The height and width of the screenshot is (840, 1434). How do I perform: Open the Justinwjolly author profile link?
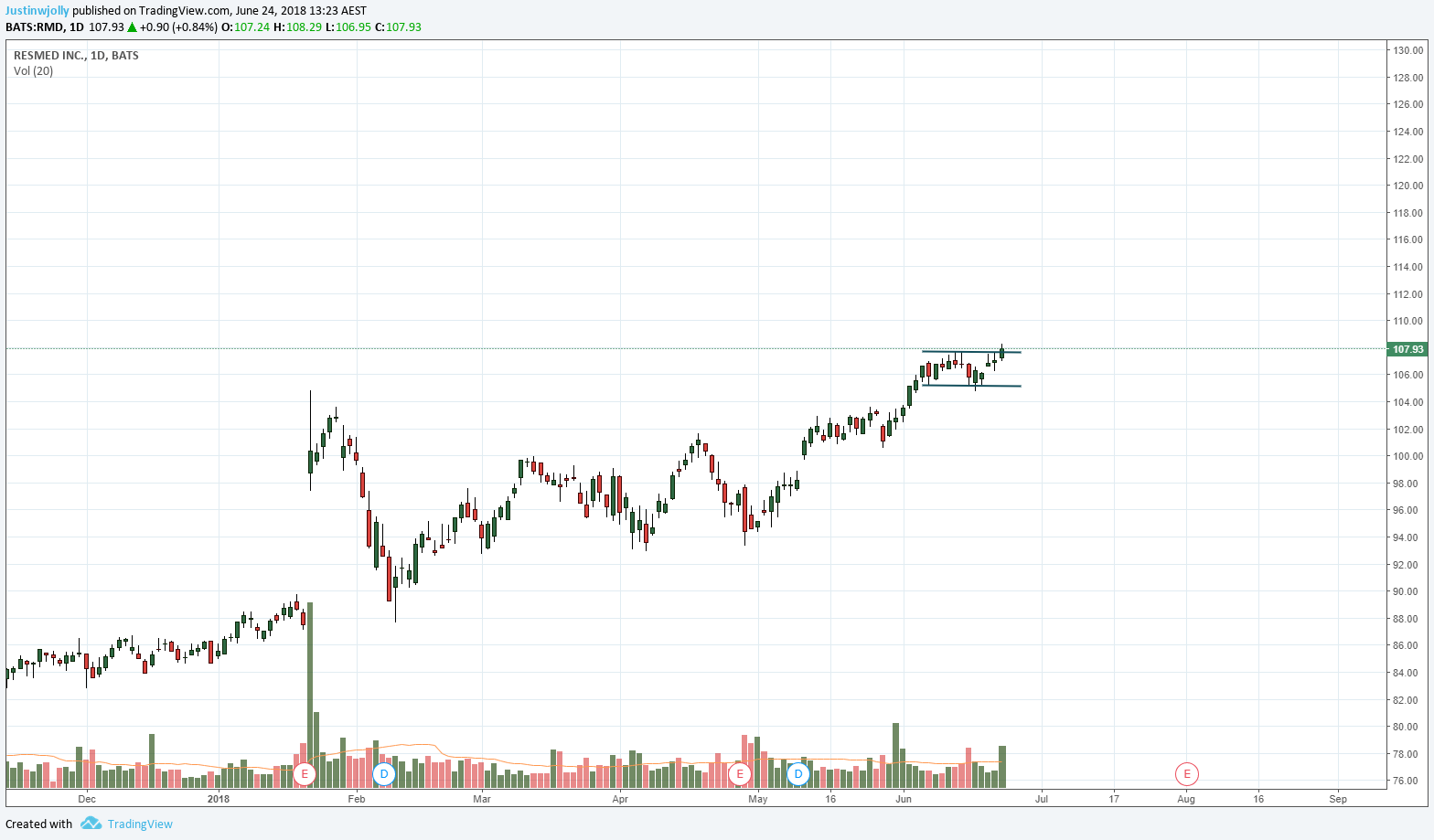(x=37, y=11)
